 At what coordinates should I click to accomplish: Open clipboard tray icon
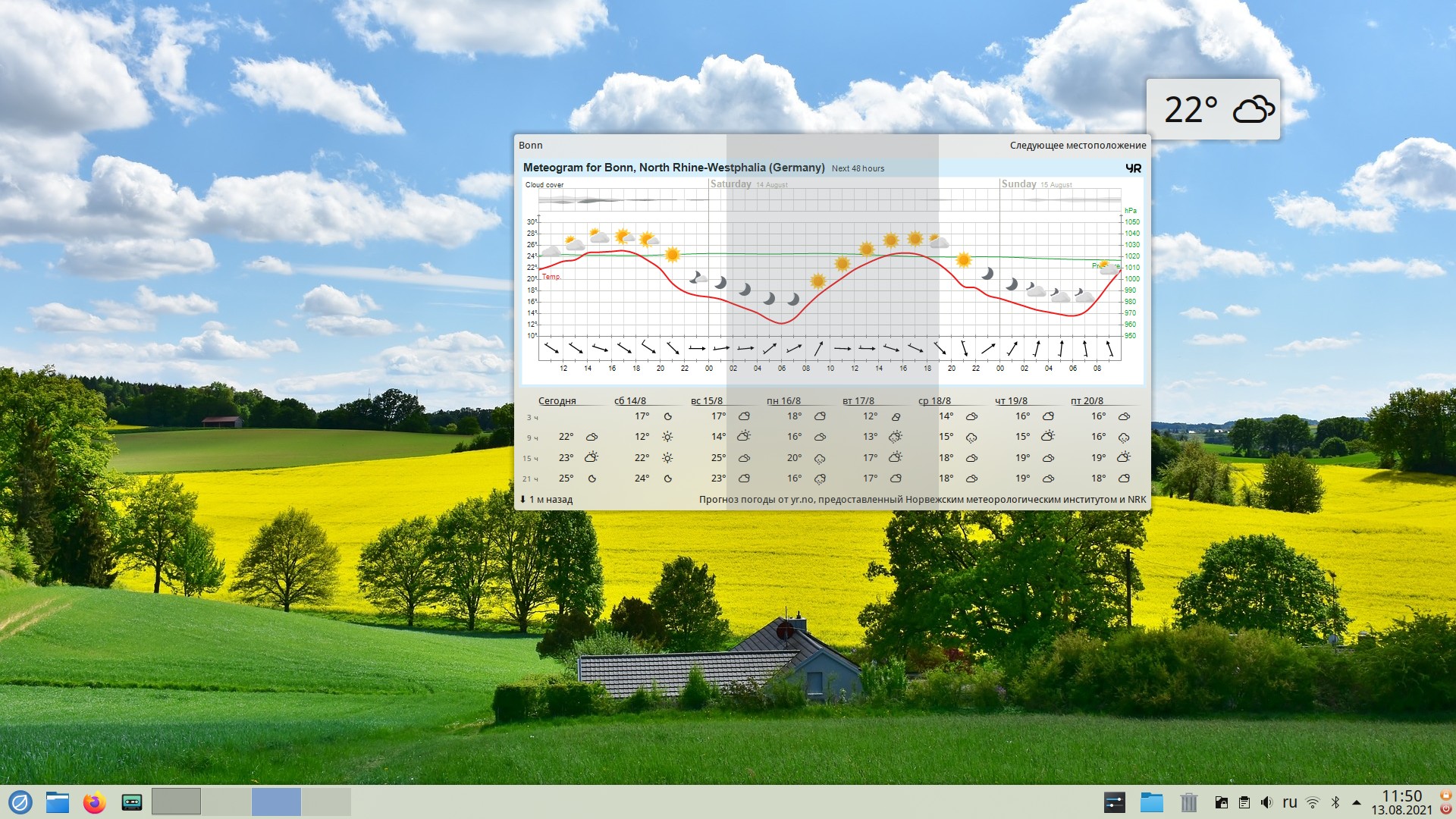(1244, 802)
